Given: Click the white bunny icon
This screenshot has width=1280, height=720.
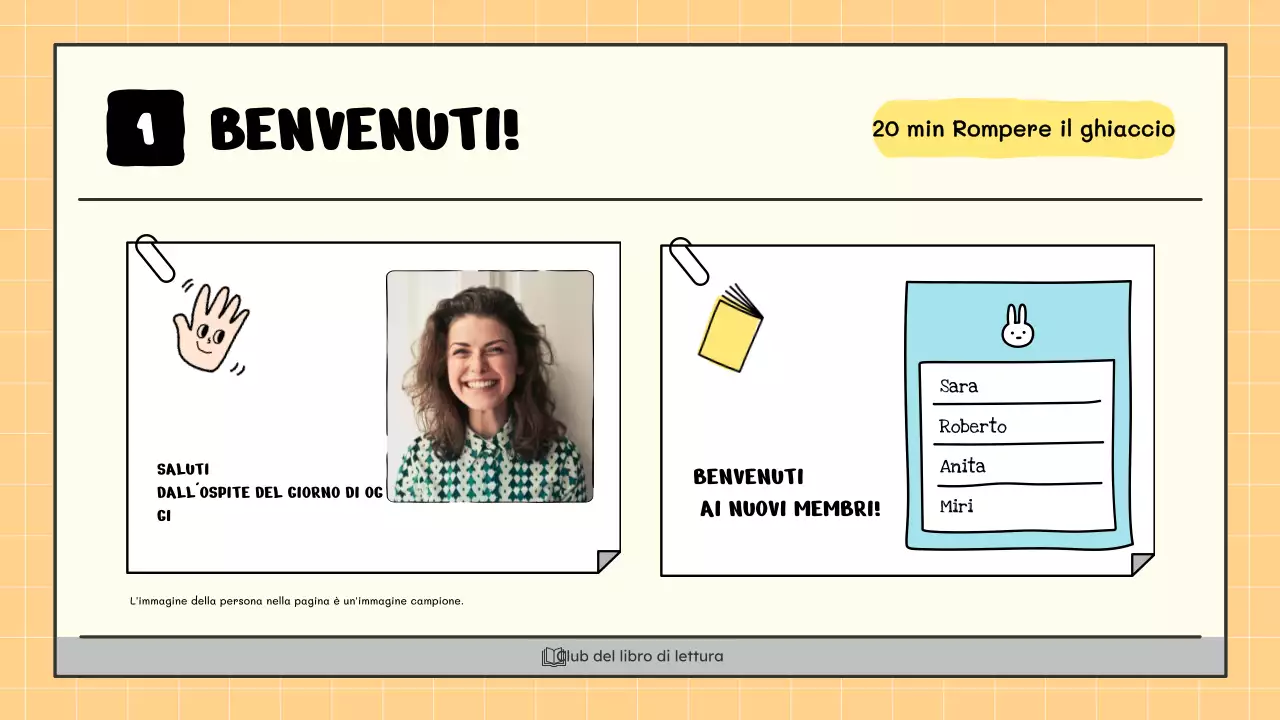Looking at the screenshot, I should pyautogui.click(x=1017, y=326).
